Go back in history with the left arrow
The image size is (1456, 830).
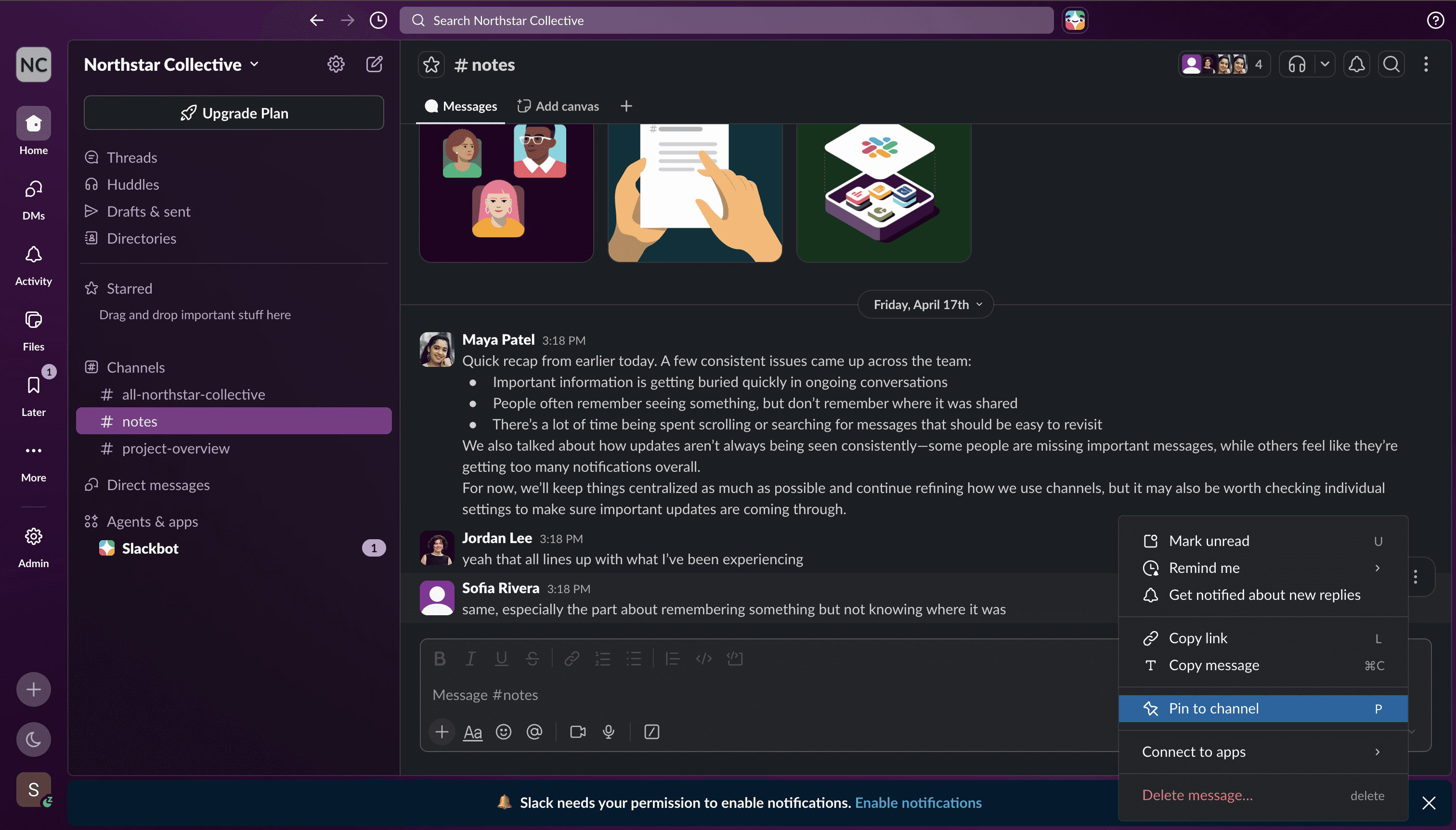click(x=316, y=21)
